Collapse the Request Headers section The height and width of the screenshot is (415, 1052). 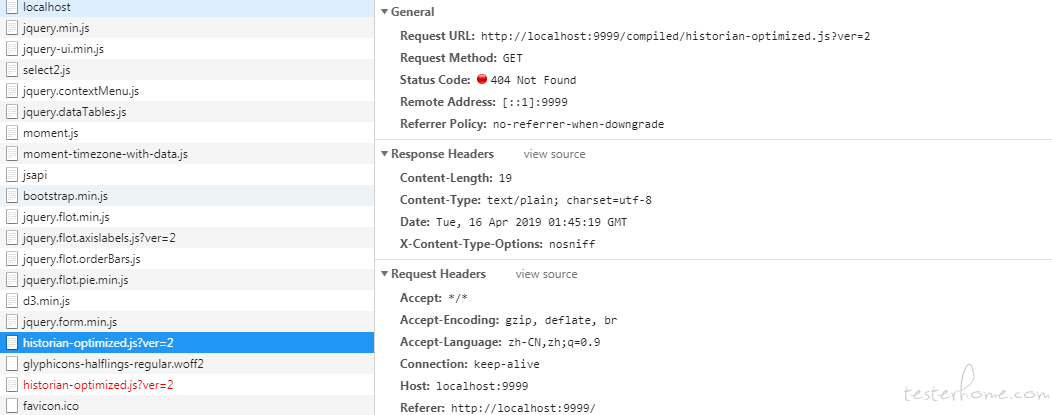pyautogui.click(x=384, y=274)
